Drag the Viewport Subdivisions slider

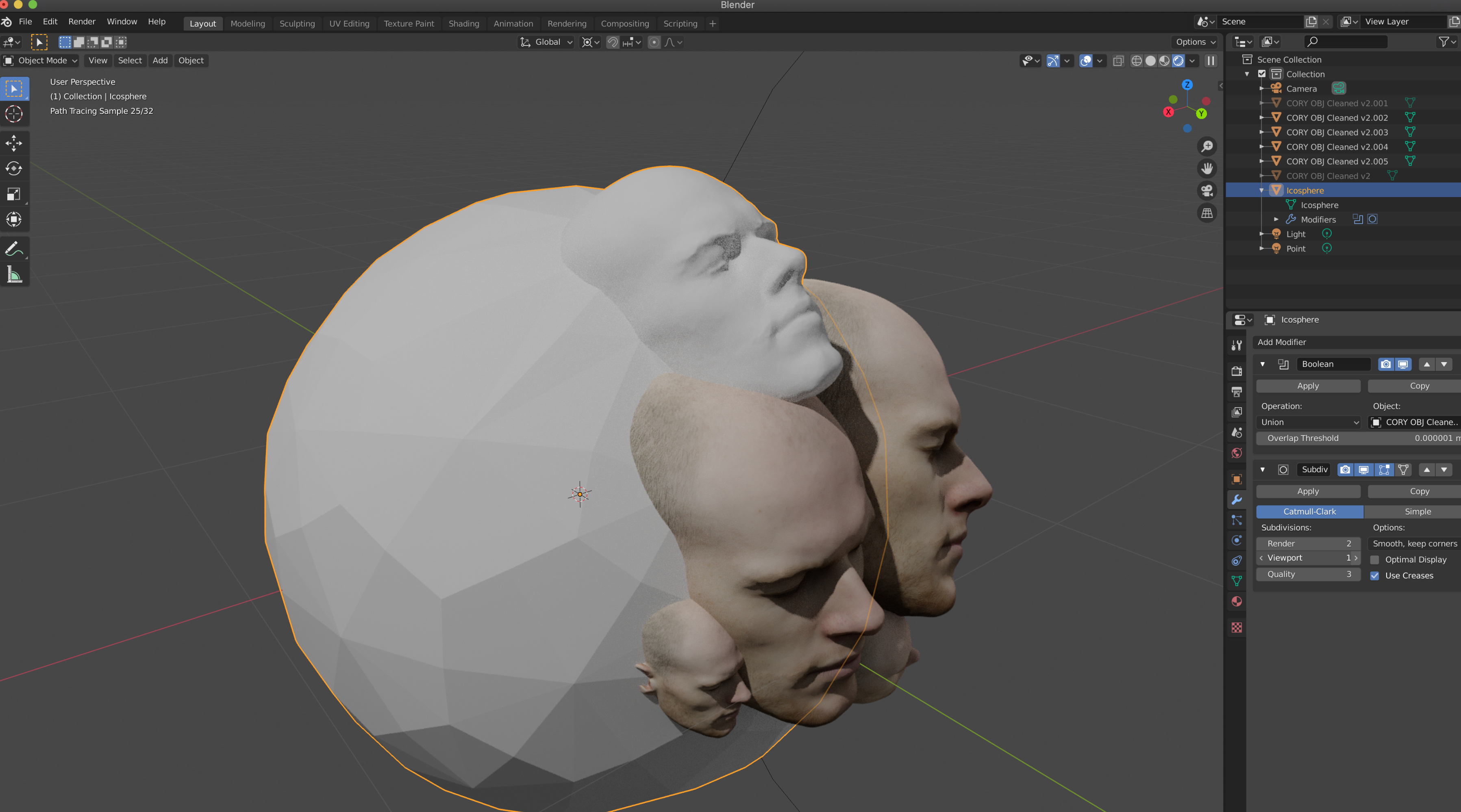tap(1309, 558)
